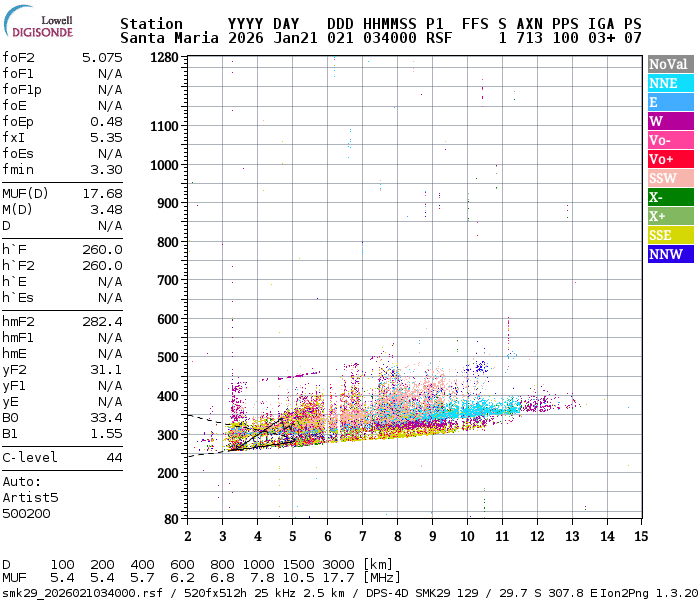Click the black traced profile line on ionogram
Image resolution: width=700 pixels, height=600 pixels.
[263, 432]
